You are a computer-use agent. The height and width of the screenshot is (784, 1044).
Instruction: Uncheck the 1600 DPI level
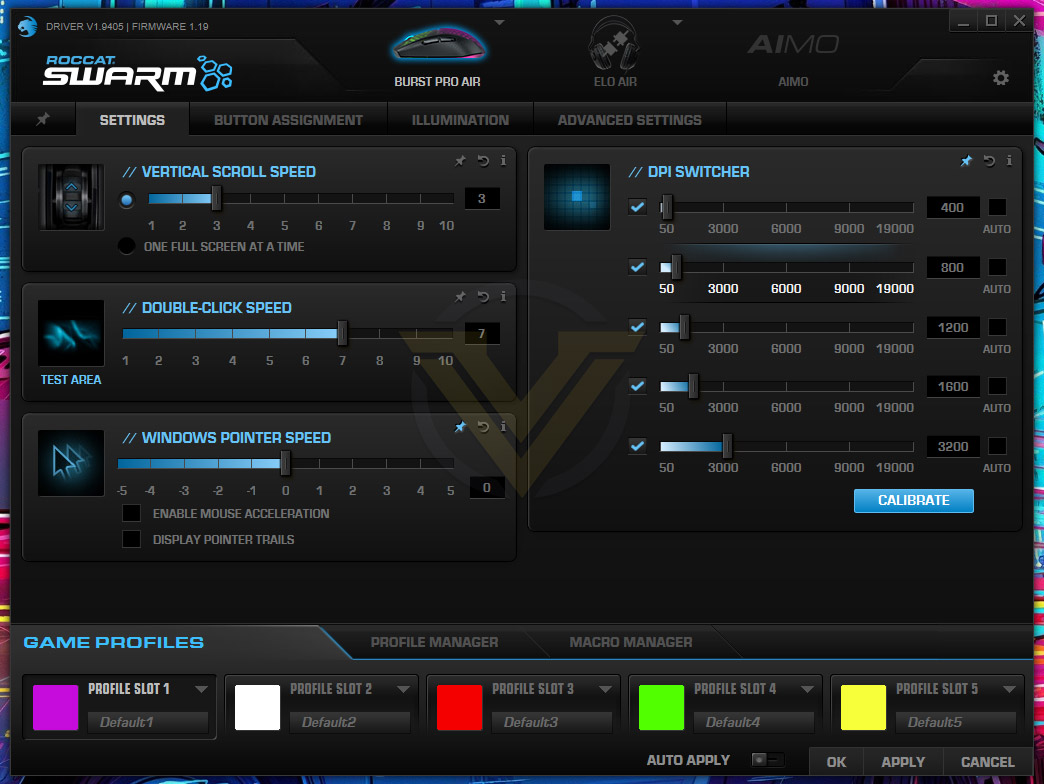coord(637,386)
